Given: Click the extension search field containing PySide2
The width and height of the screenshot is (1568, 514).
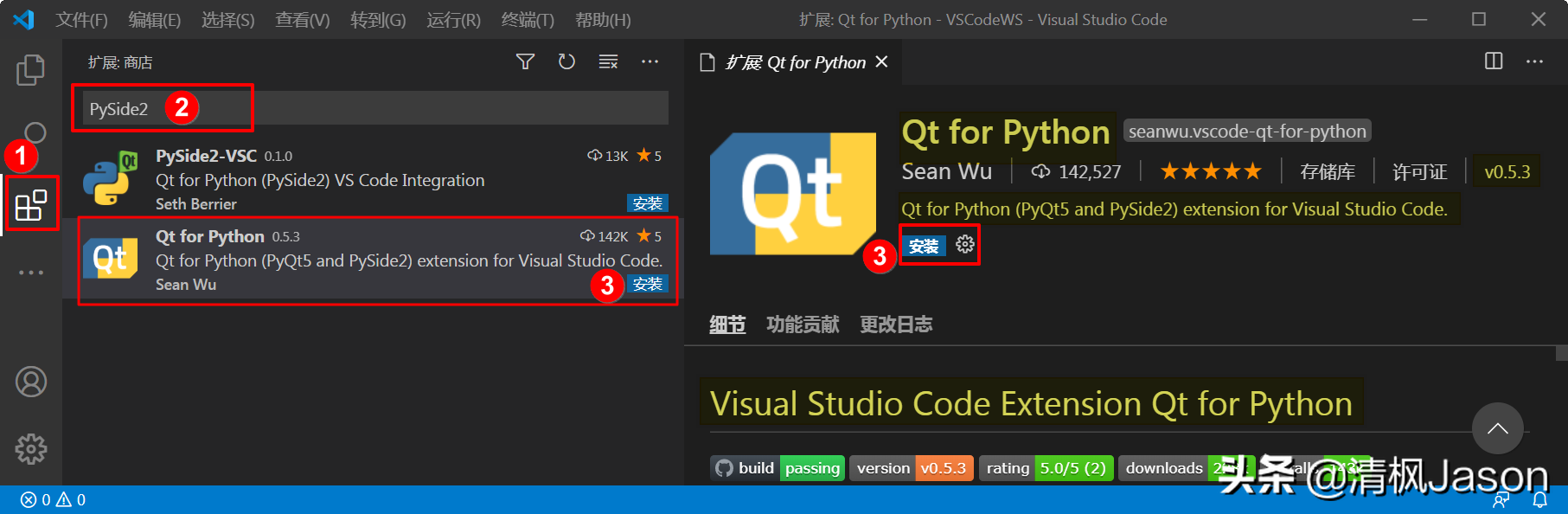Looking at the screenshot, I should coord(375,108).
